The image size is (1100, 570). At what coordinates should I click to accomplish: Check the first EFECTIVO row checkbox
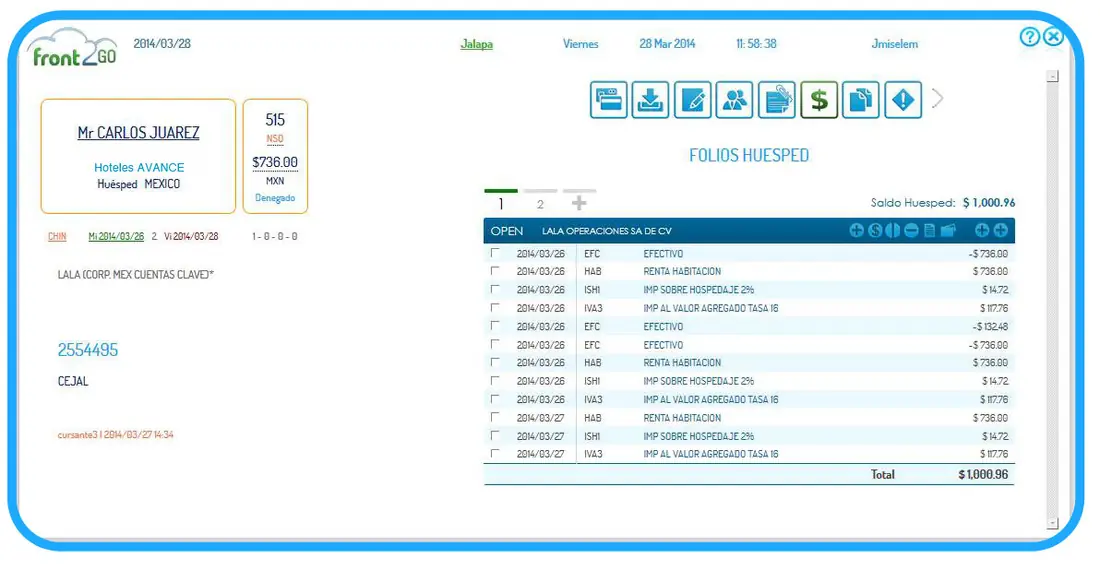point(495,254)
